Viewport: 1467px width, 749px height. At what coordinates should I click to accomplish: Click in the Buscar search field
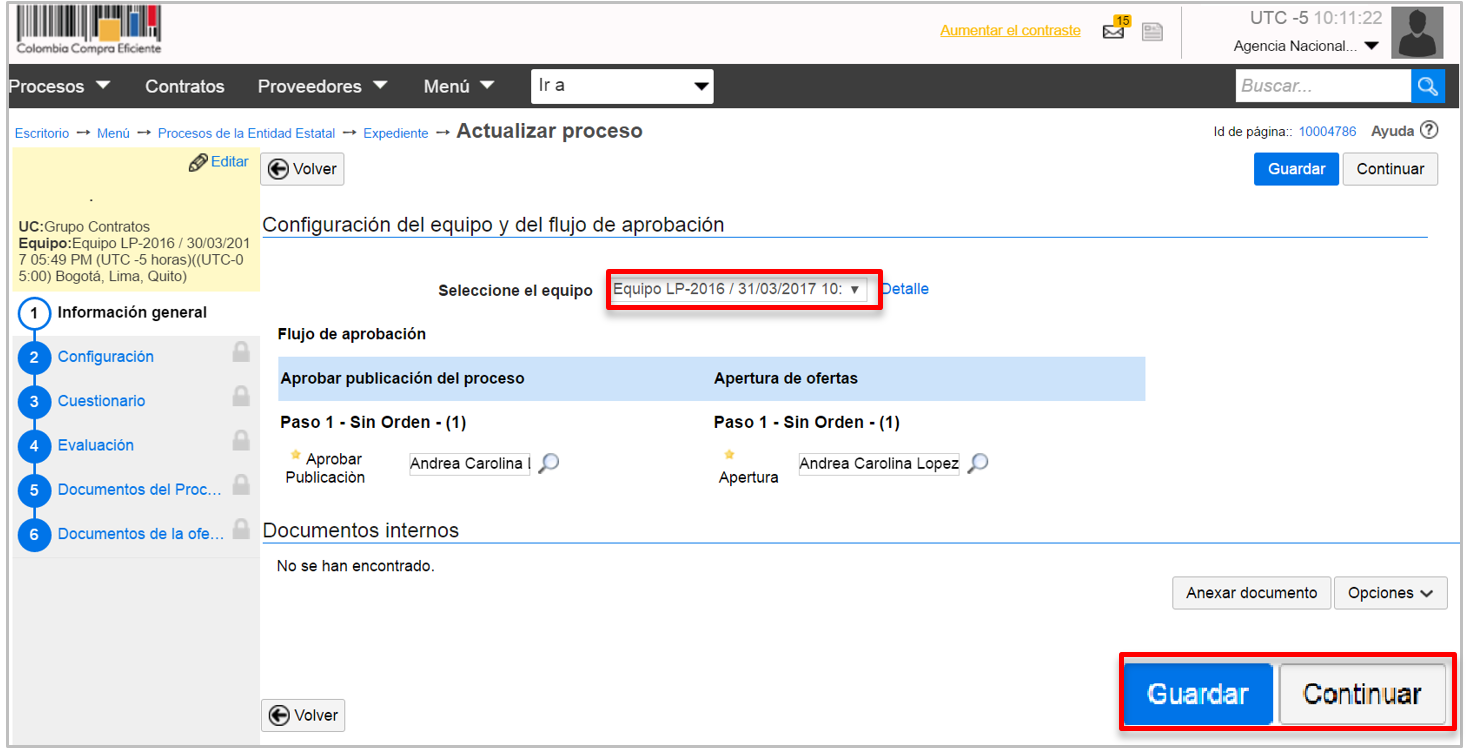pyautogui.click(x=1322, y=86)
